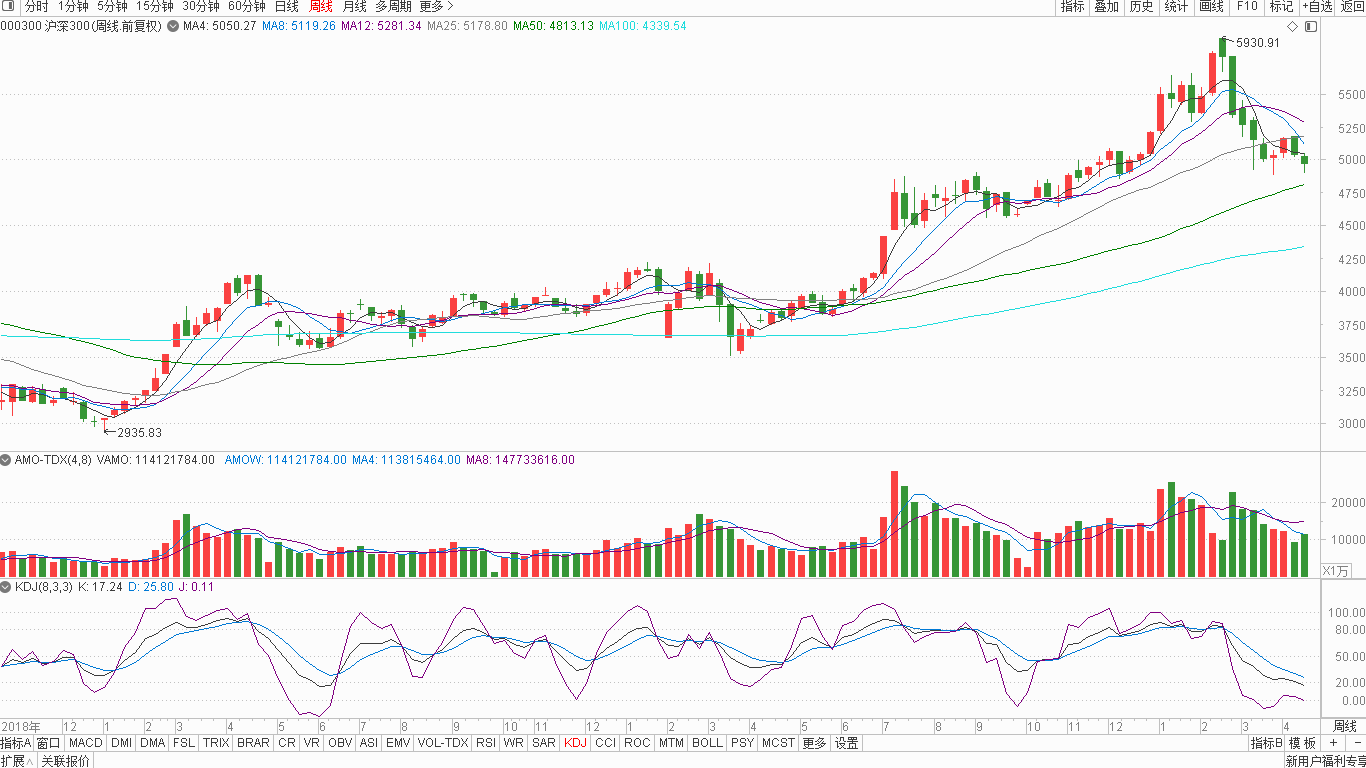
Task: Select the 指标A tab at bottom left
Action: coord(16,743)
